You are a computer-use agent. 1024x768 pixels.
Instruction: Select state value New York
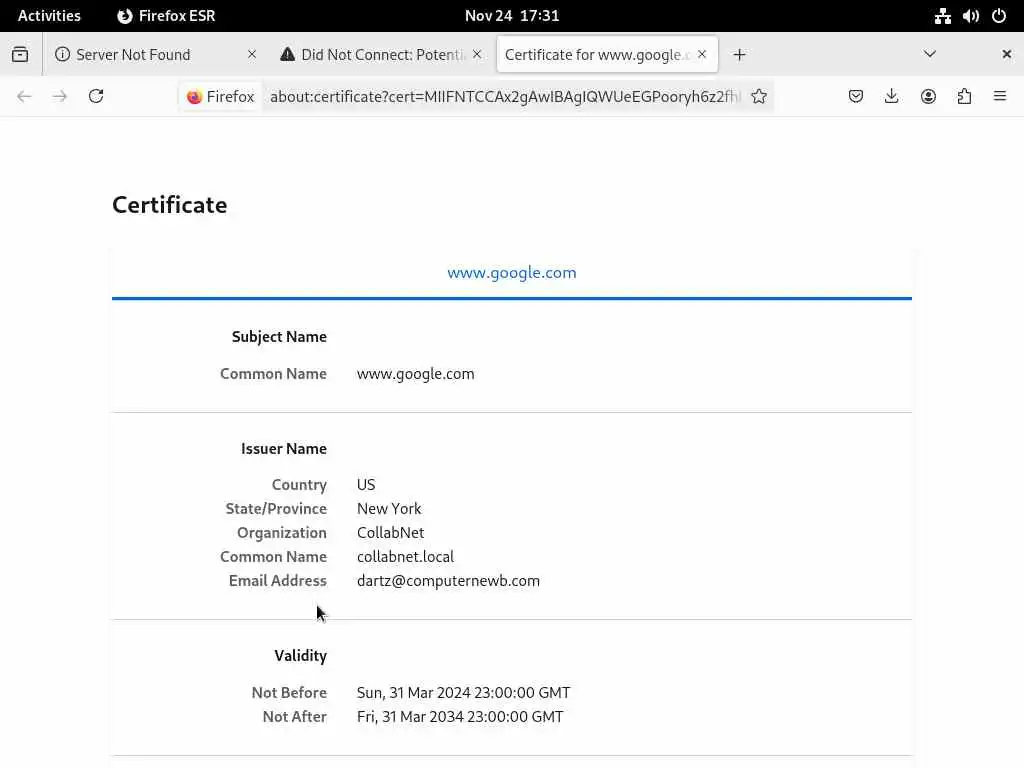click(389, 509)
